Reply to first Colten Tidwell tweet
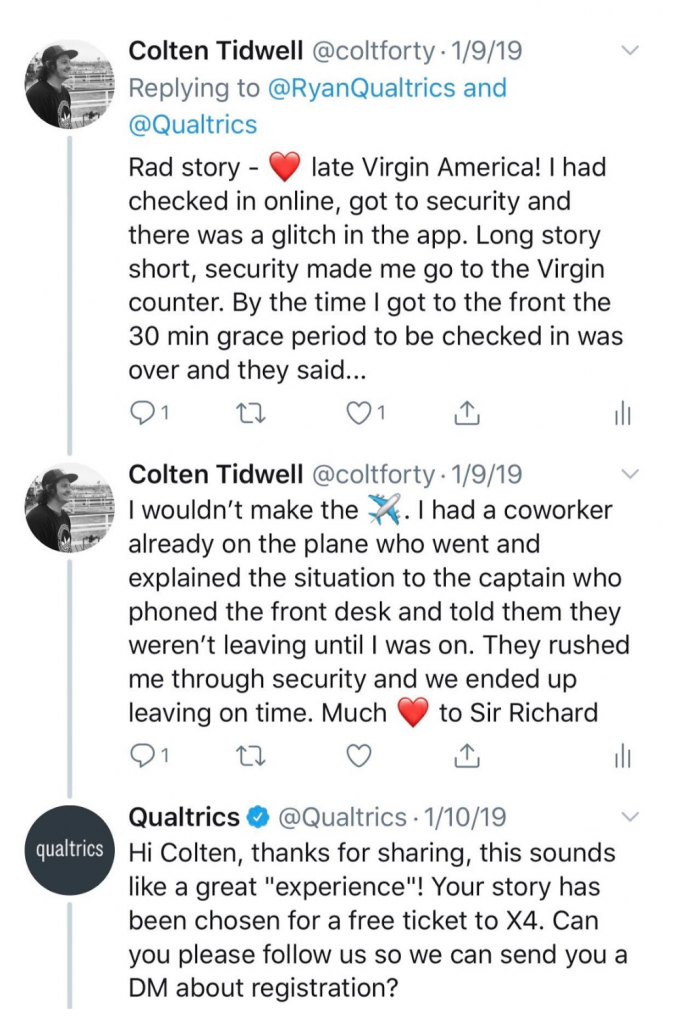 150,412
